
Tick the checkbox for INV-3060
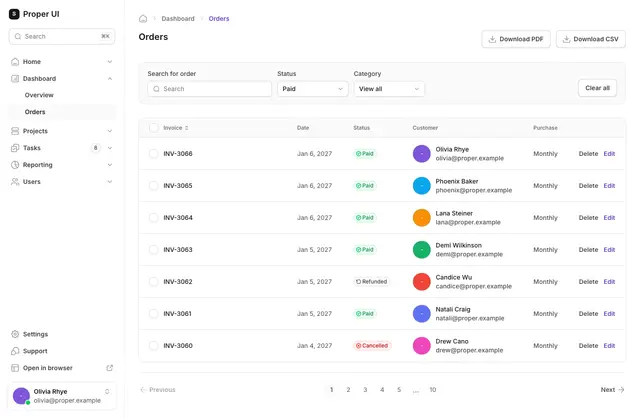coord(153,346)
